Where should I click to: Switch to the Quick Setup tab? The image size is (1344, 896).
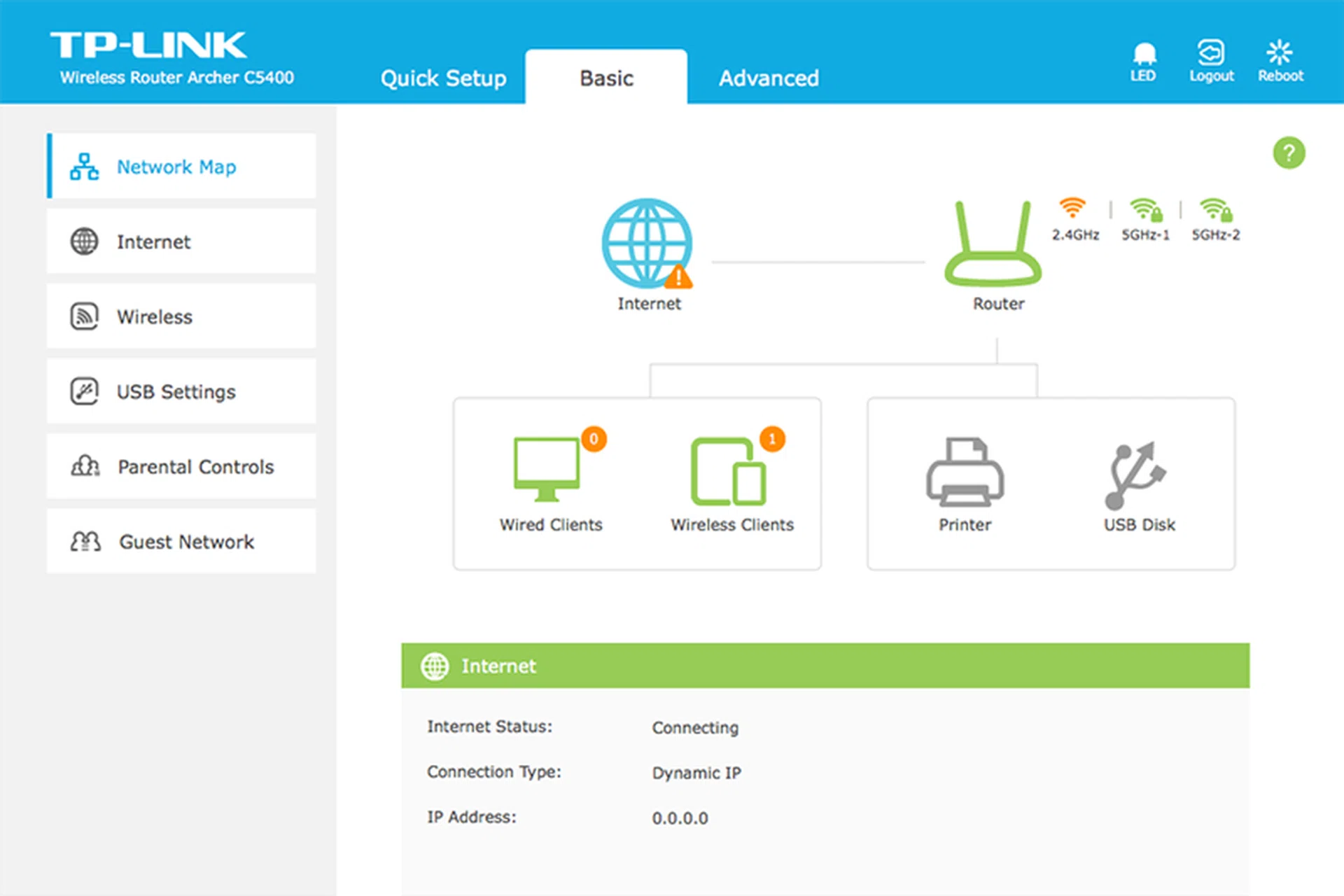[x=443, y=78]
